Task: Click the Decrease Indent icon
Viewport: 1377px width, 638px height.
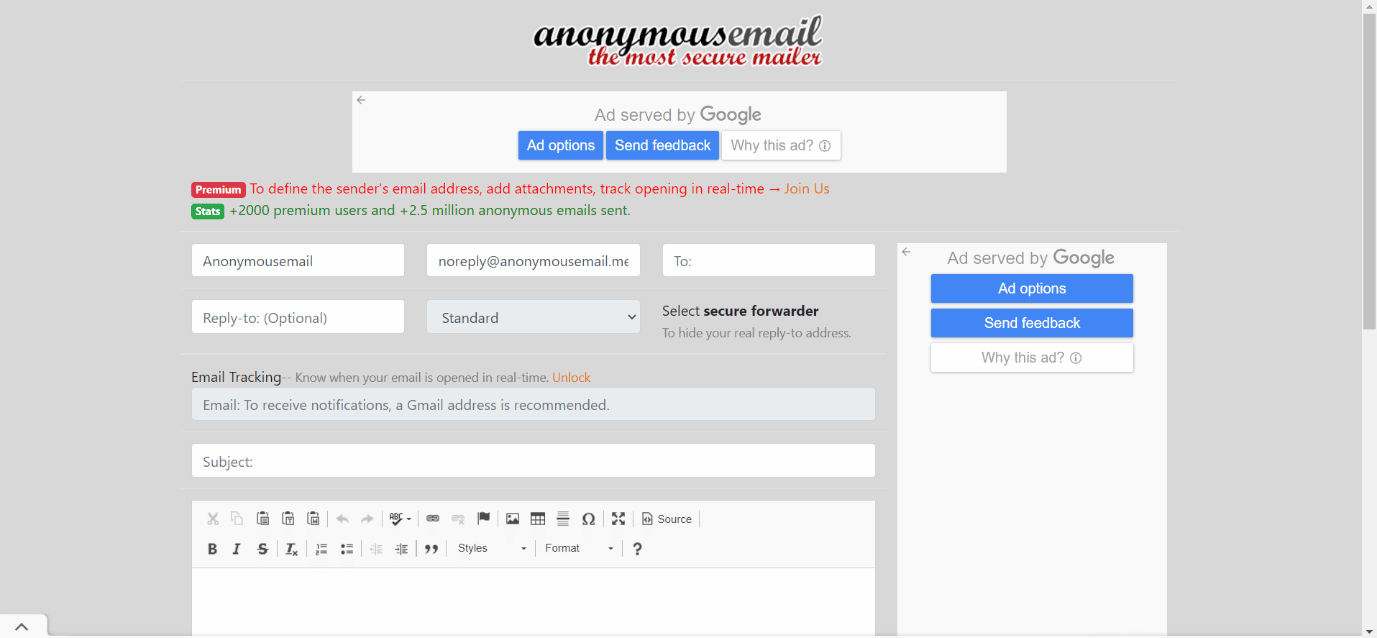Action: pyautogui.click(x=376, y=549)
